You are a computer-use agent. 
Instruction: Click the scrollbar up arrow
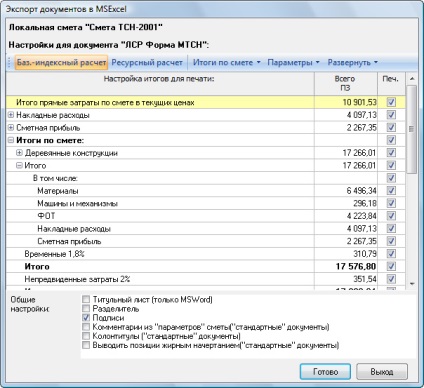tap(412, 79)
